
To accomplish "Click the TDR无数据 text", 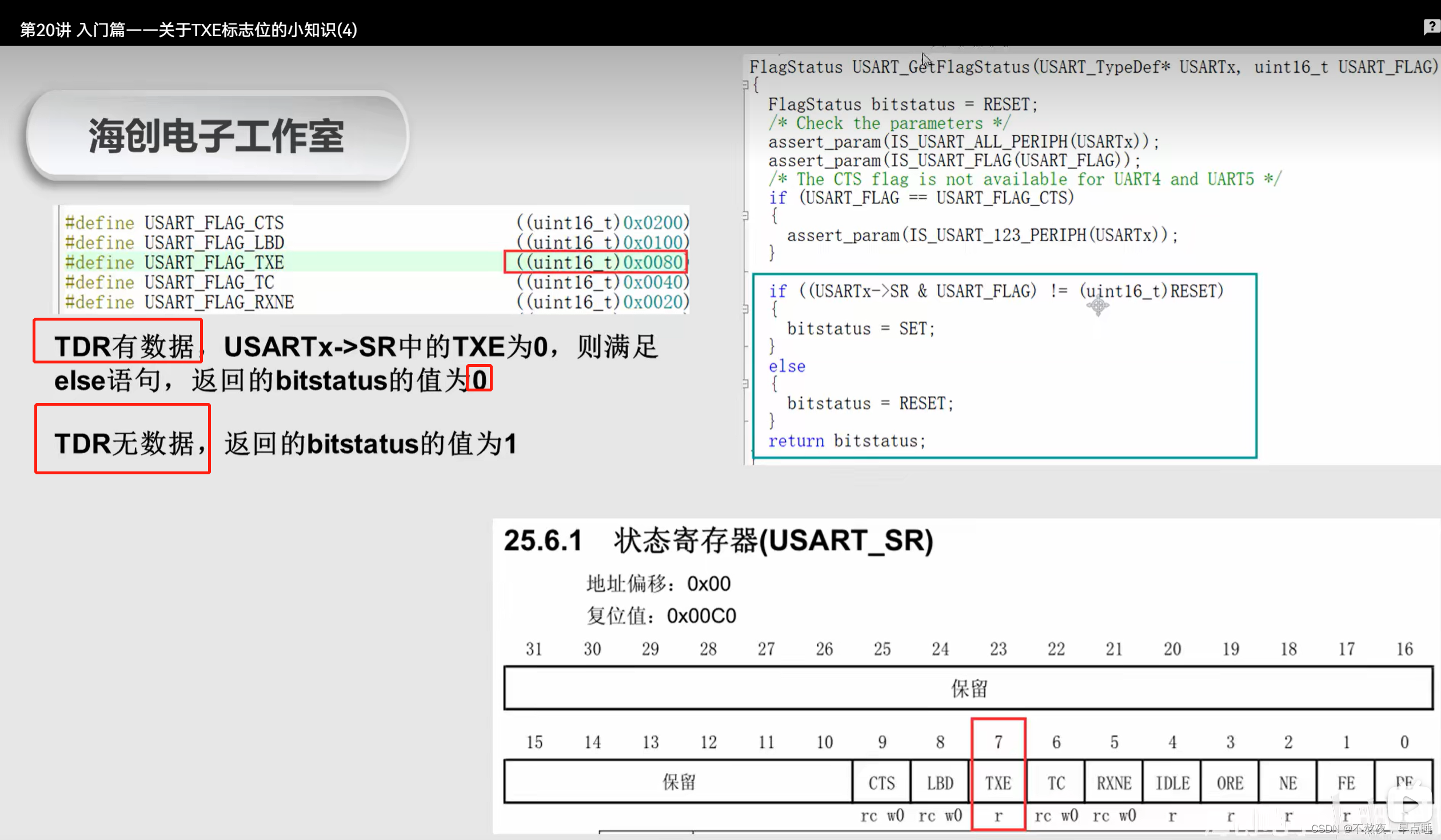I will [124, 443].
